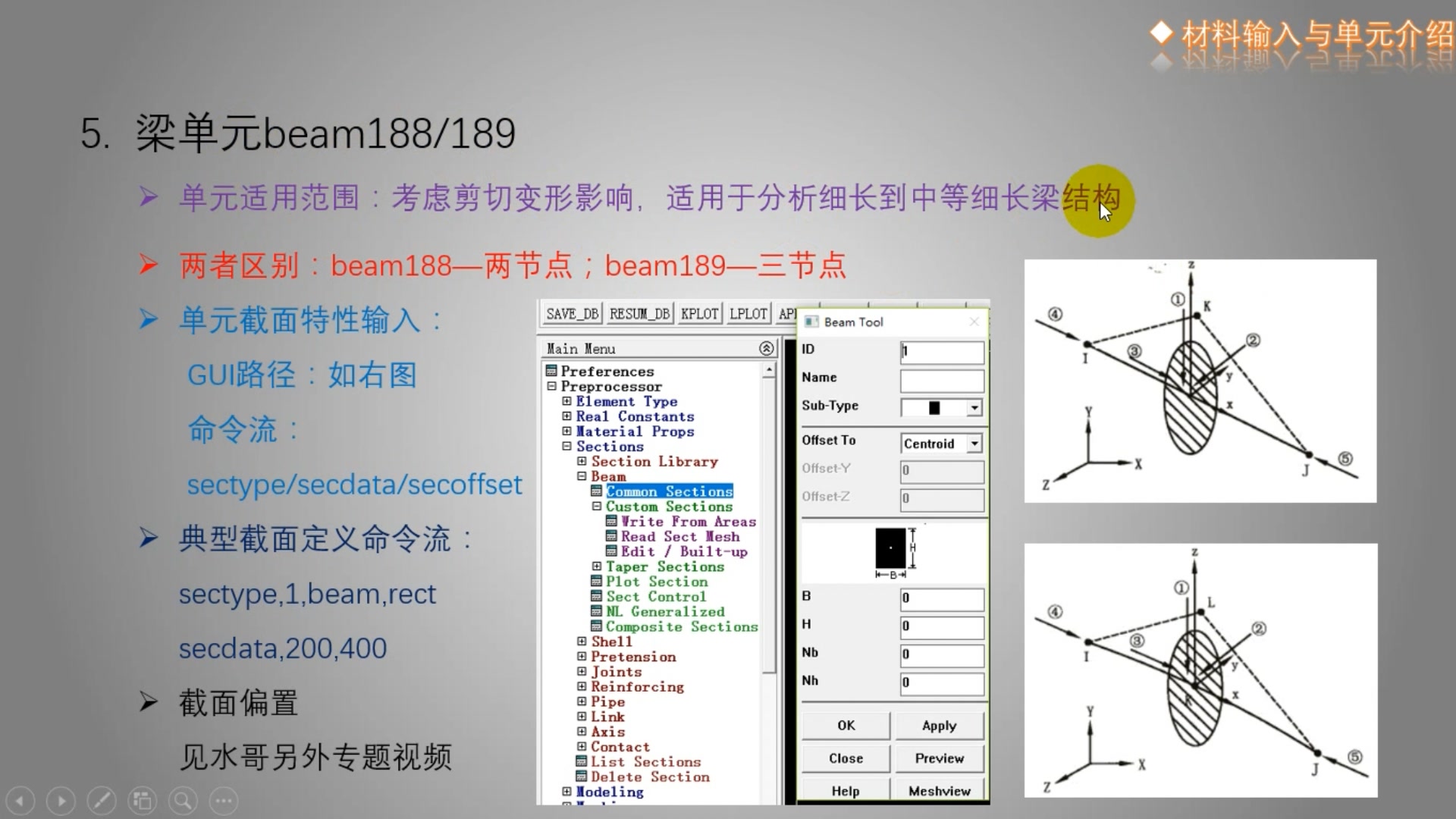Expand the Axis node

coord(582,732)
